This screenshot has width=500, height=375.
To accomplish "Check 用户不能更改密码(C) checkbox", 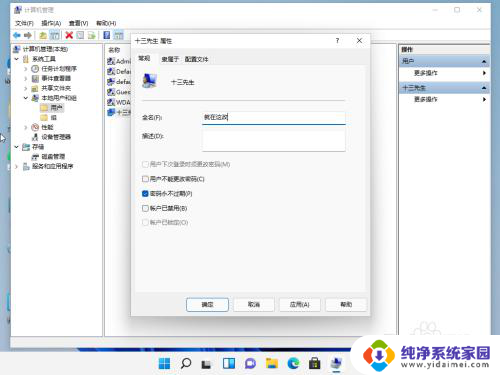I will click(x=145, y=179).
